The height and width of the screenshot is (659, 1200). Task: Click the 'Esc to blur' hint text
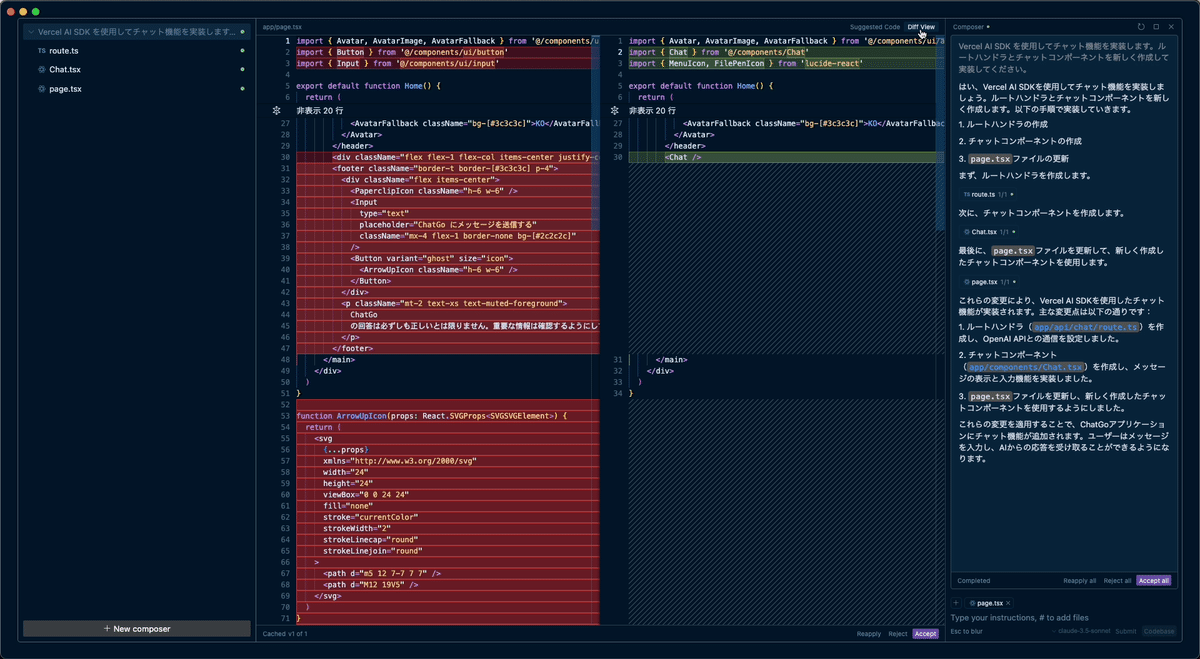pos(966,631)
